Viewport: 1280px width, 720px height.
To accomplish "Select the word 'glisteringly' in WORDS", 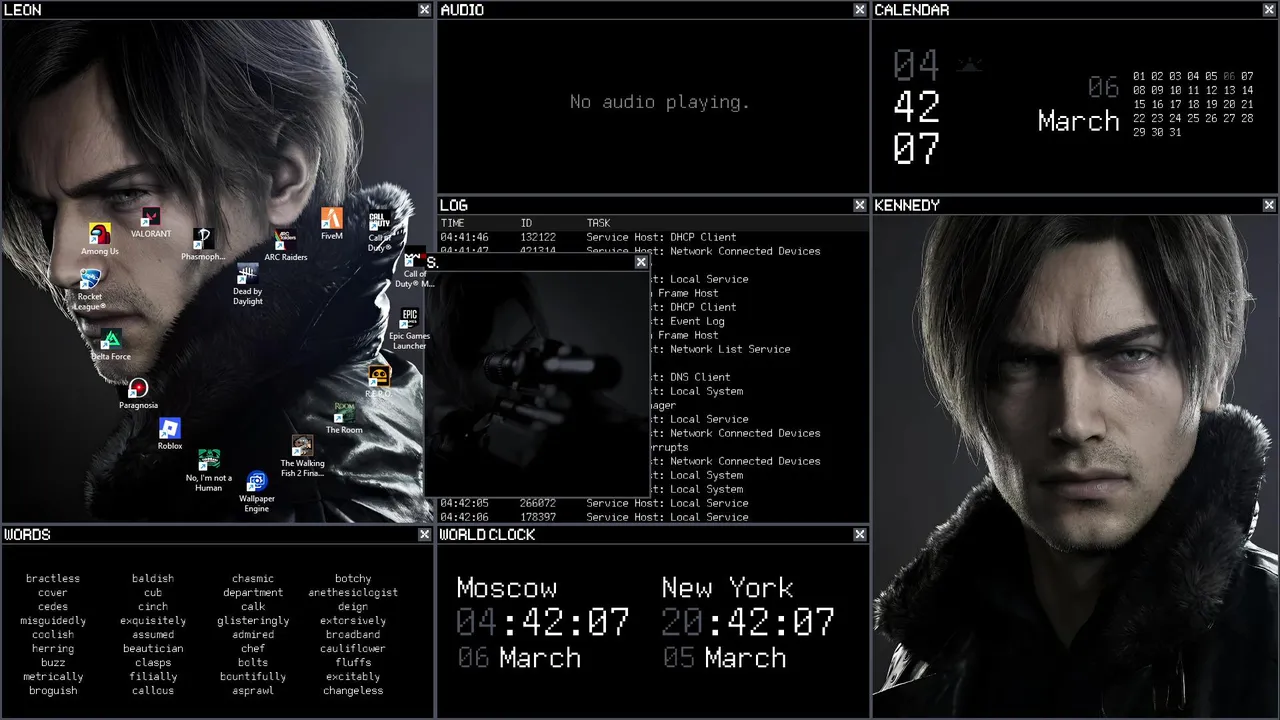I will pos(253,621).
